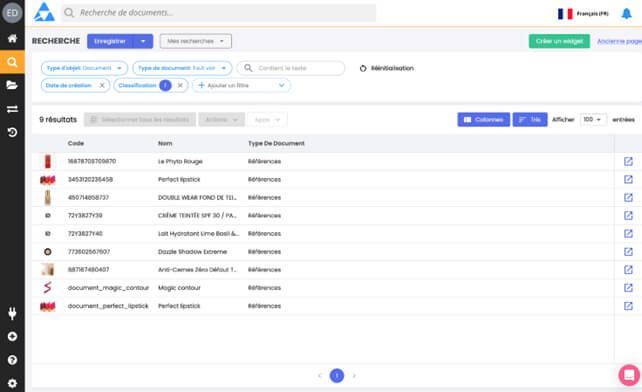Click the Magic contour thumbnail
Image resolution: width=642 pixels, height=392 pixels.
(x=47, y=288)
